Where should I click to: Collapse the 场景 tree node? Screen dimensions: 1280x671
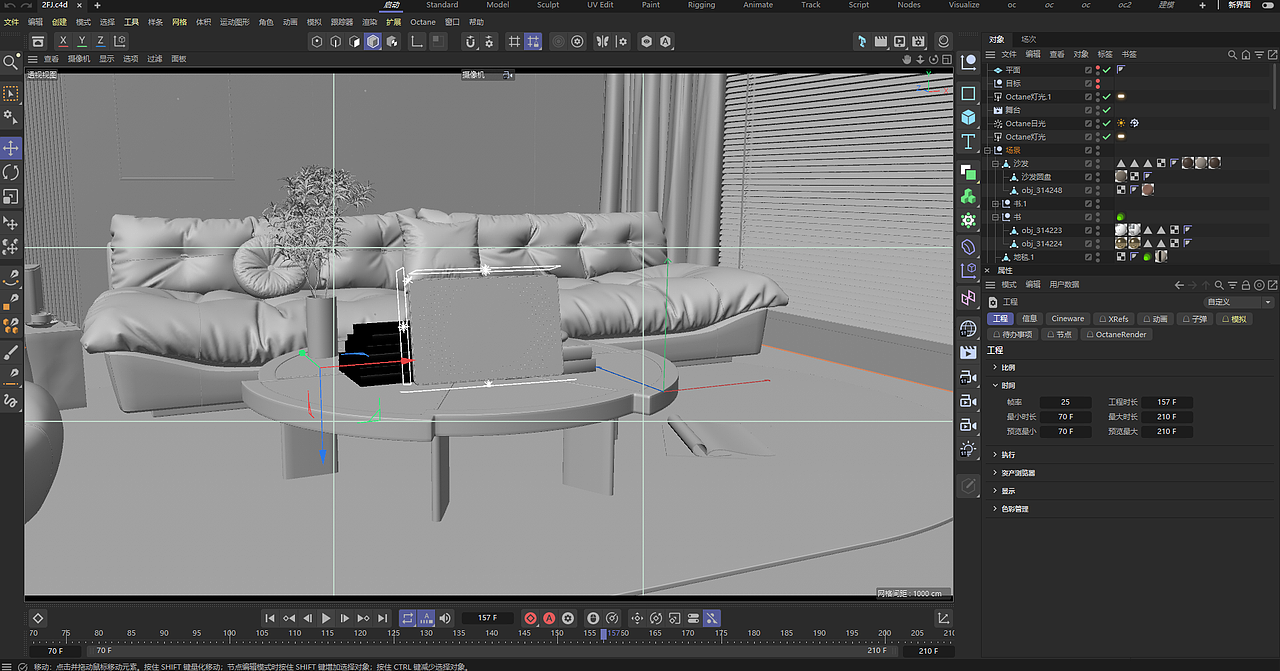pyautogui.click(x=988, y=150)
